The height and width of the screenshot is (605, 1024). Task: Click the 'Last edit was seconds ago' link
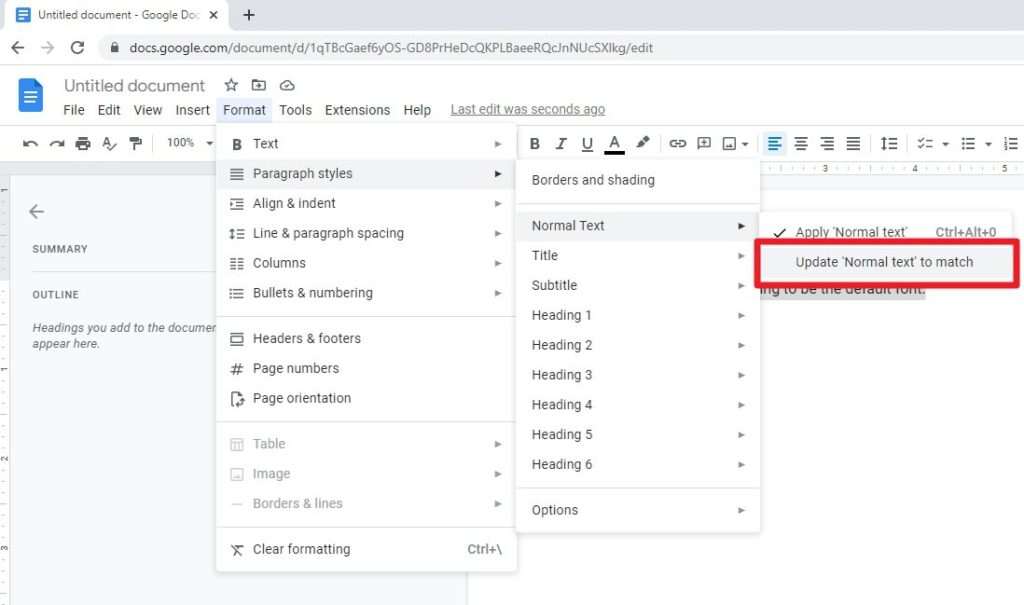pos(527,109)
